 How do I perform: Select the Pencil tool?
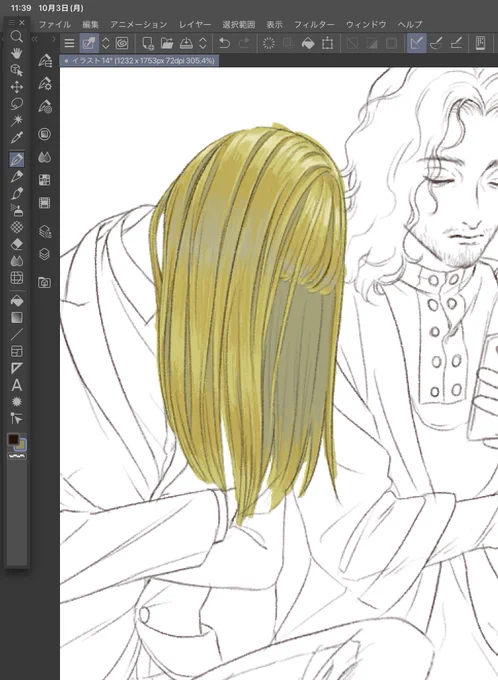click(x=16, y=177)
